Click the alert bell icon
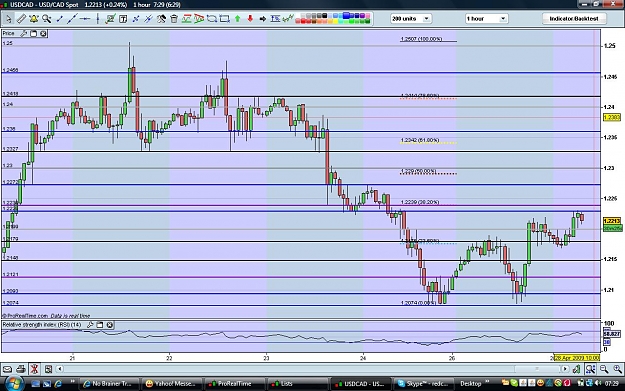 34,19
